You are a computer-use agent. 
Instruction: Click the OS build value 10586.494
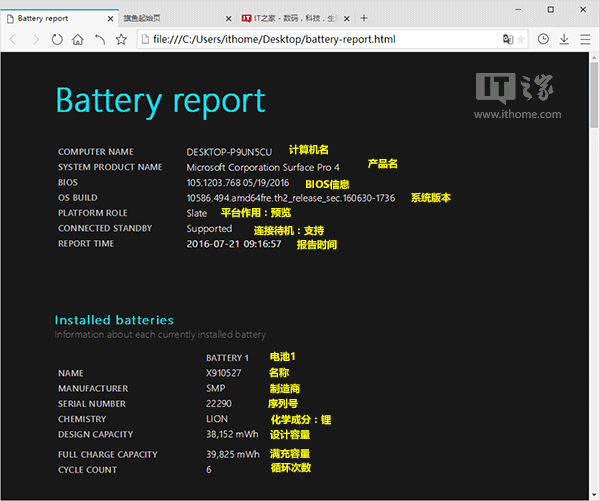(x=291, y=198)
